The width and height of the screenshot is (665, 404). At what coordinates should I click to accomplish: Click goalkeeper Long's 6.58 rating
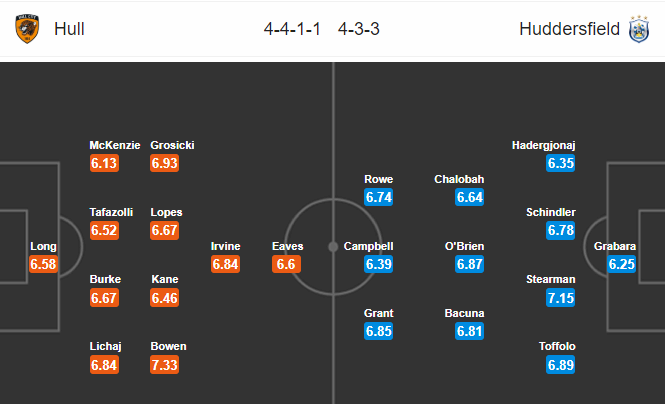43,264
